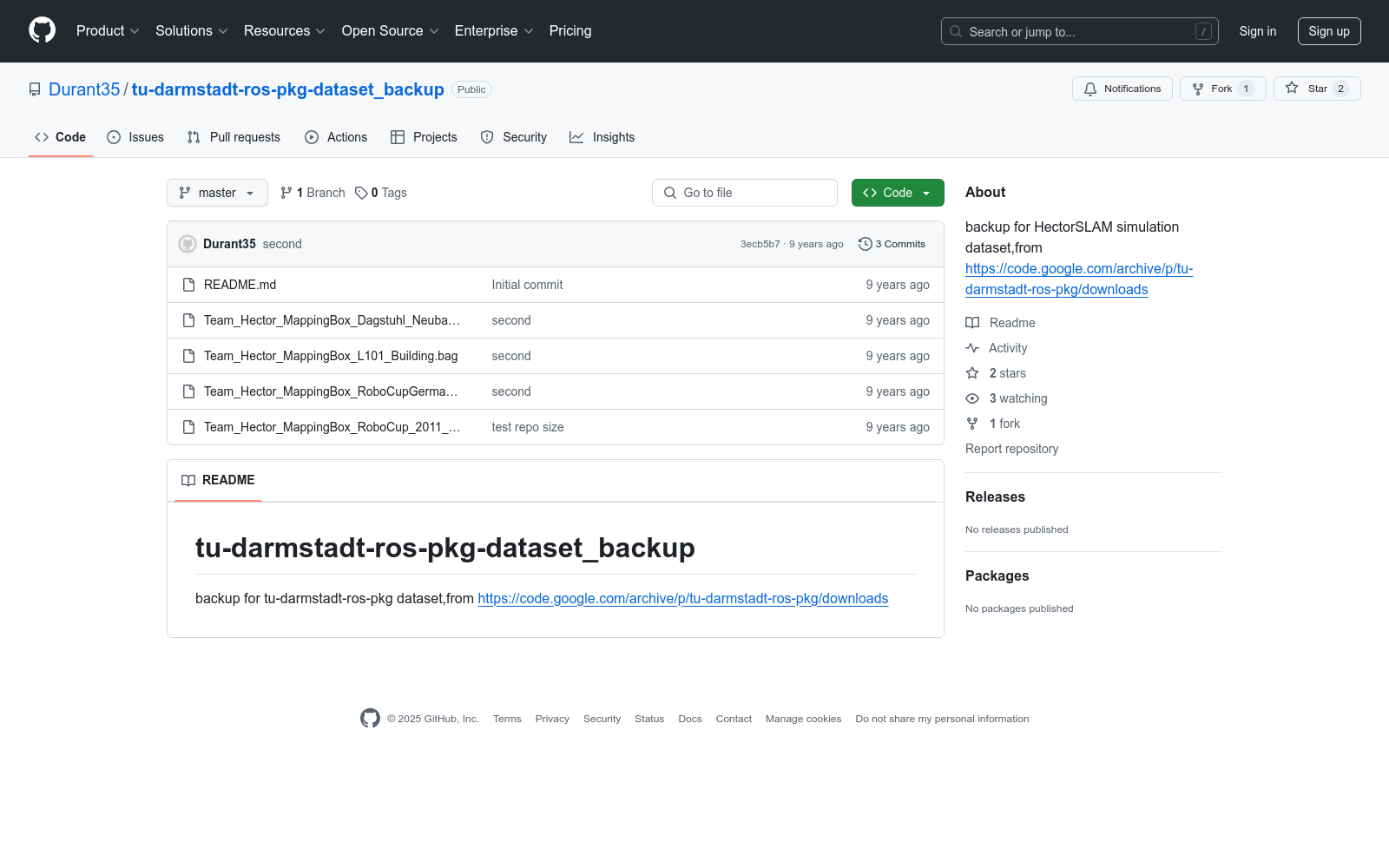Click the eye icon beside 3 watching
This screenshot has width=1389, height=868.
tap(972, 398)
